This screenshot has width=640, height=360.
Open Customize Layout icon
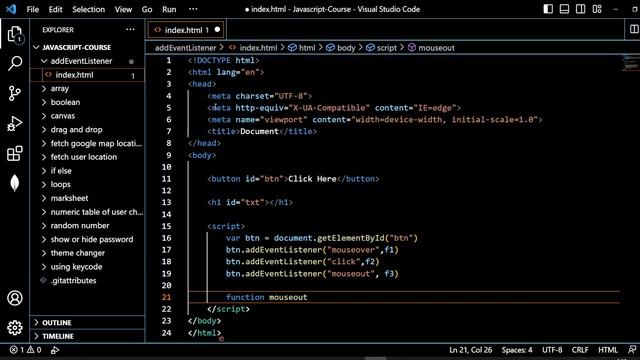pos(597,9)
